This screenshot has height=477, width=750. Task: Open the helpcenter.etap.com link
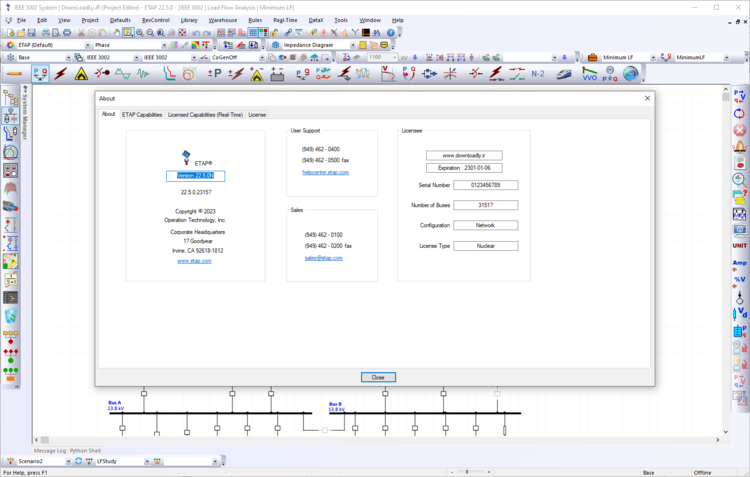coord(325,172)
